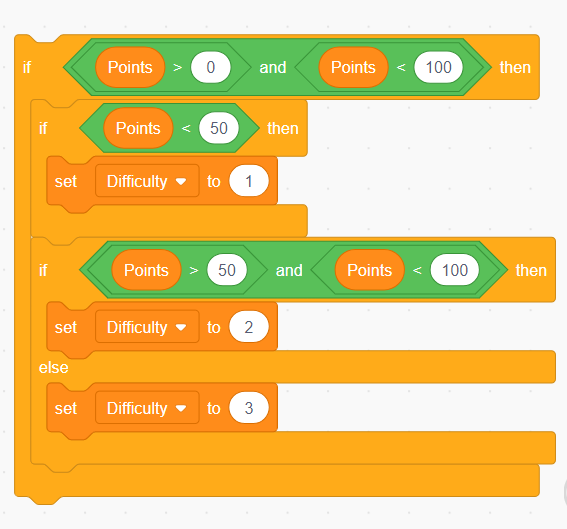Select the 50 field in Points < 50
This screenshot has width=567, height=529.
tap(219, 128)
